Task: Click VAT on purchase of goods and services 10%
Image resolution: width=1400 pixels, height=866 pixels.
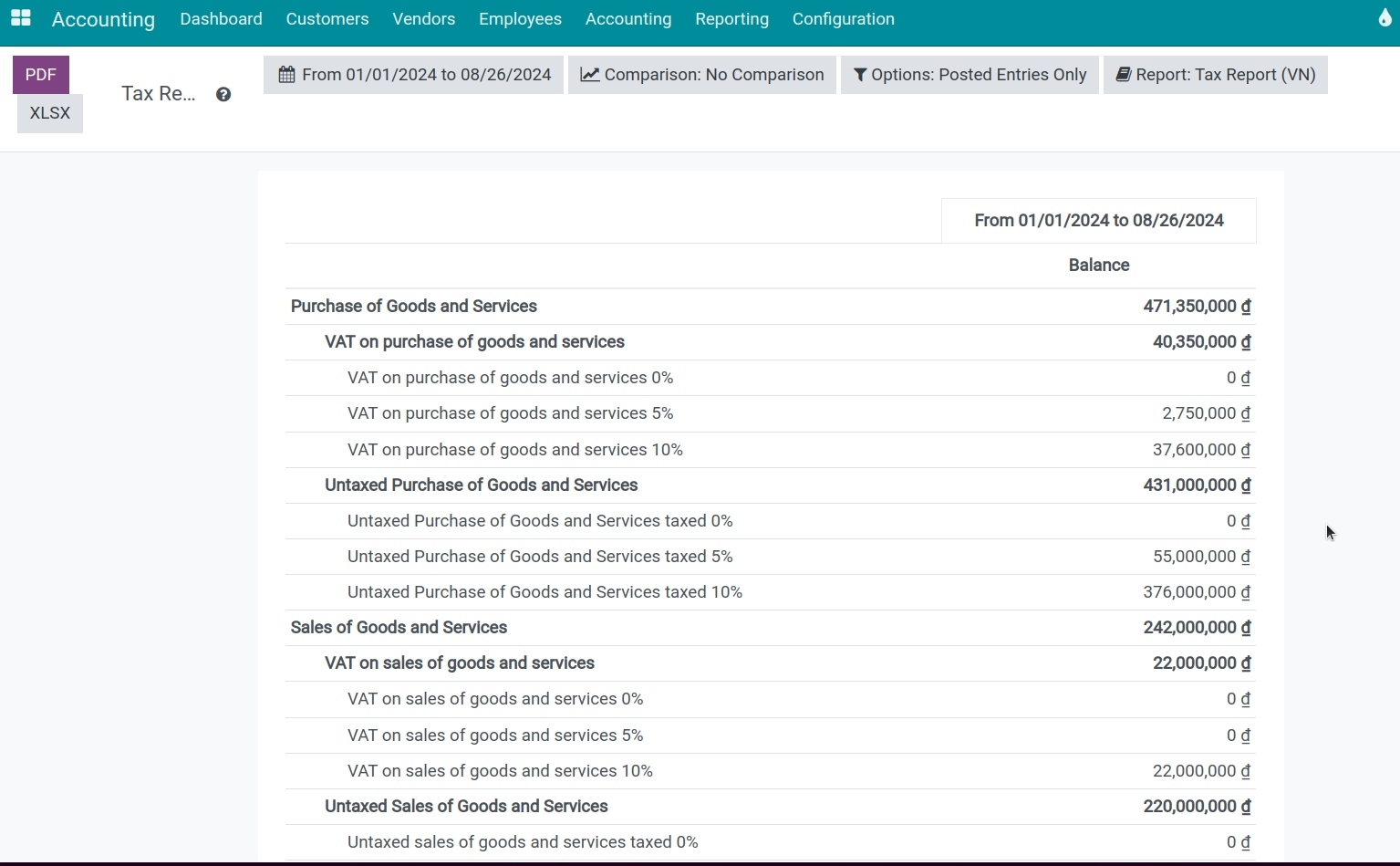Action: (x=515, y=450)
